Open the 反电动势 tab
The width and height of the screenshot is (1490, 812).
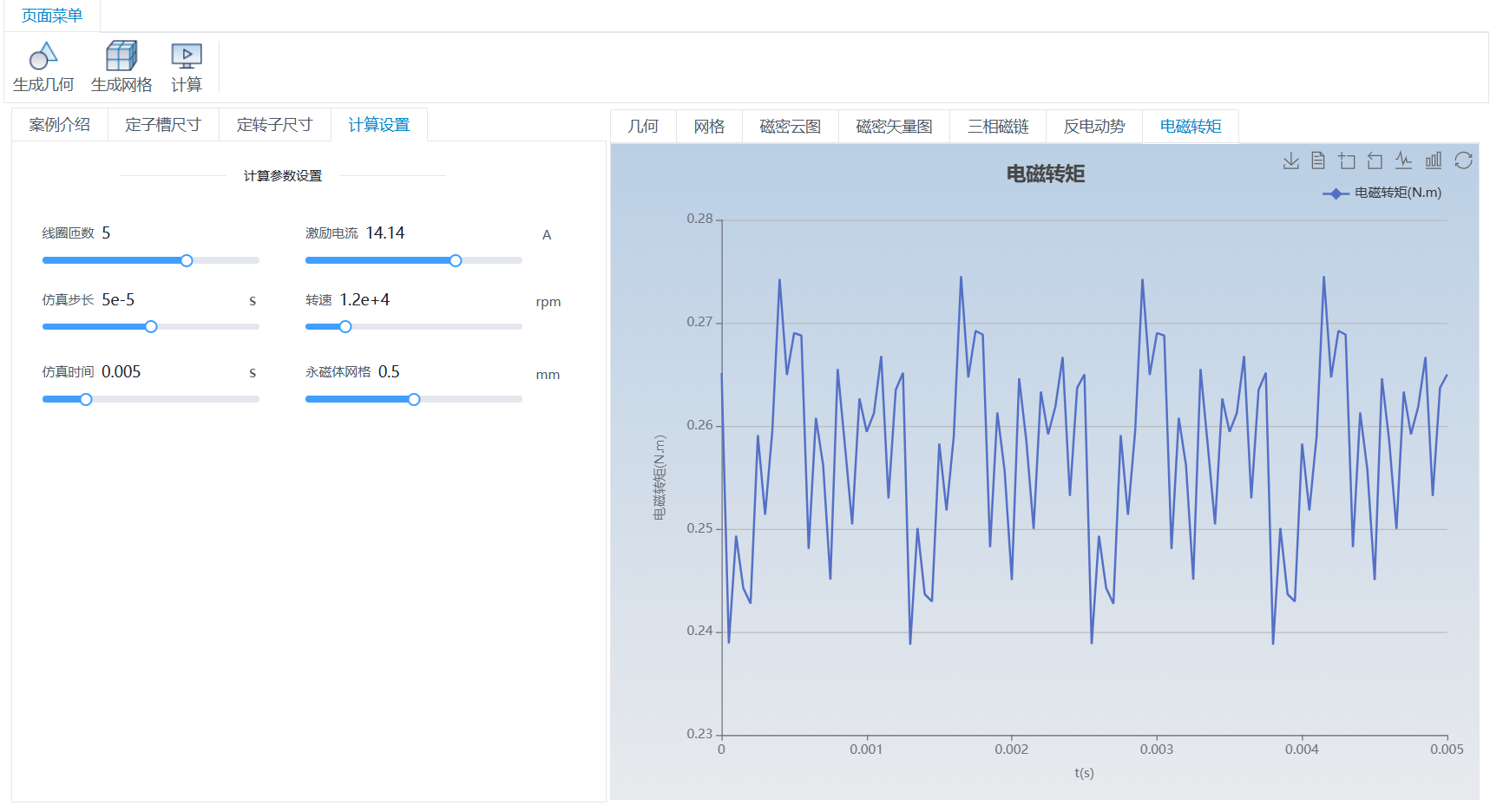coord(1094,127)
